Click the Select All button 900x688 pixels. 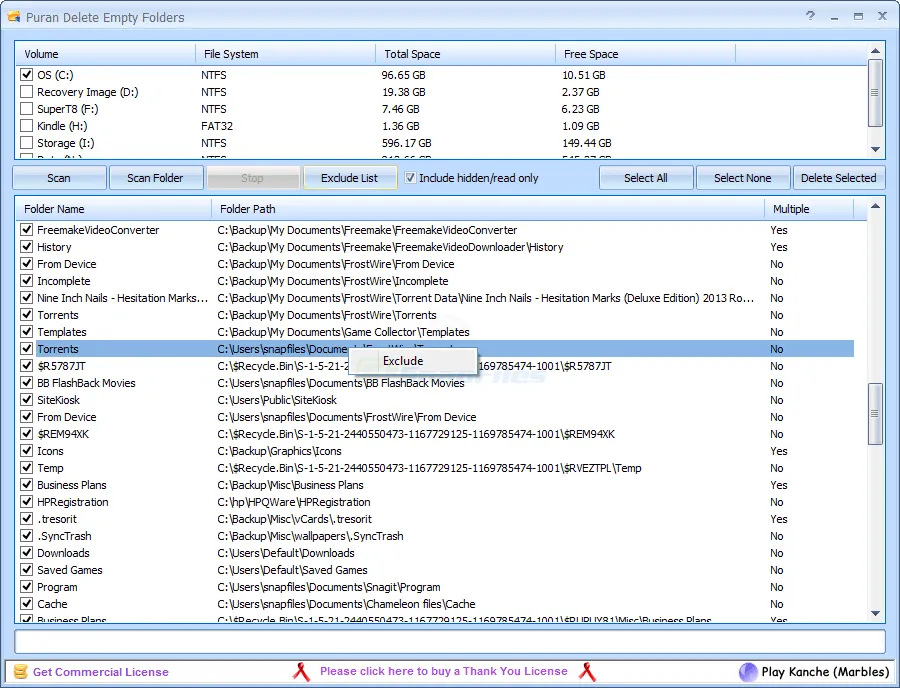pos(646,178)
